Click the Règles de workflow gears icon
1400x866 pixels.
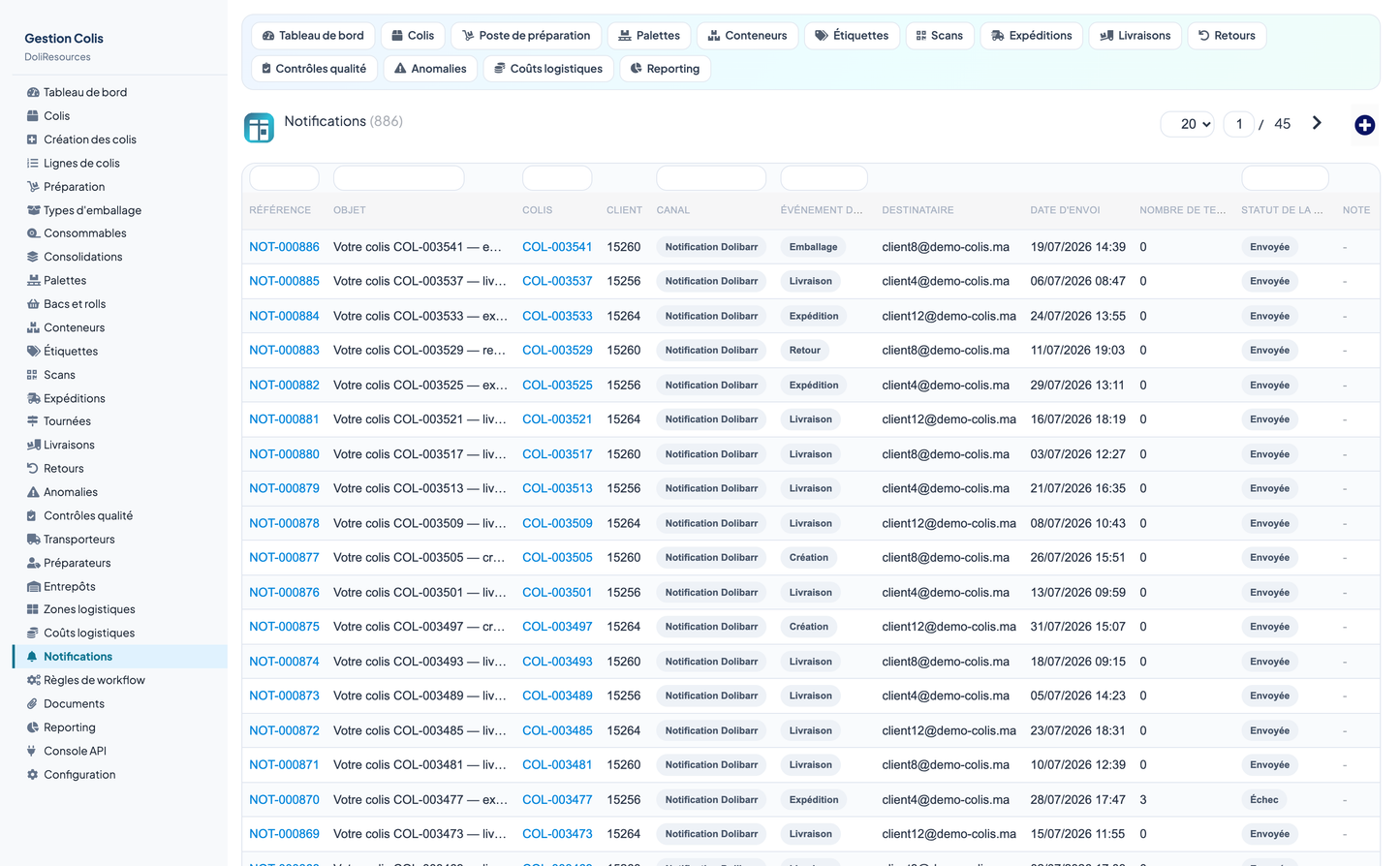[x=33, y=680]
